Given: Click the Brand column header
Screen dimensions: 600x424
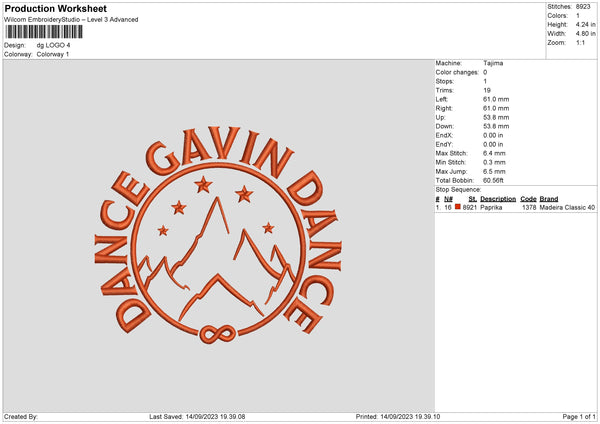Looking at the screenshot, I should tap(549, 199).
